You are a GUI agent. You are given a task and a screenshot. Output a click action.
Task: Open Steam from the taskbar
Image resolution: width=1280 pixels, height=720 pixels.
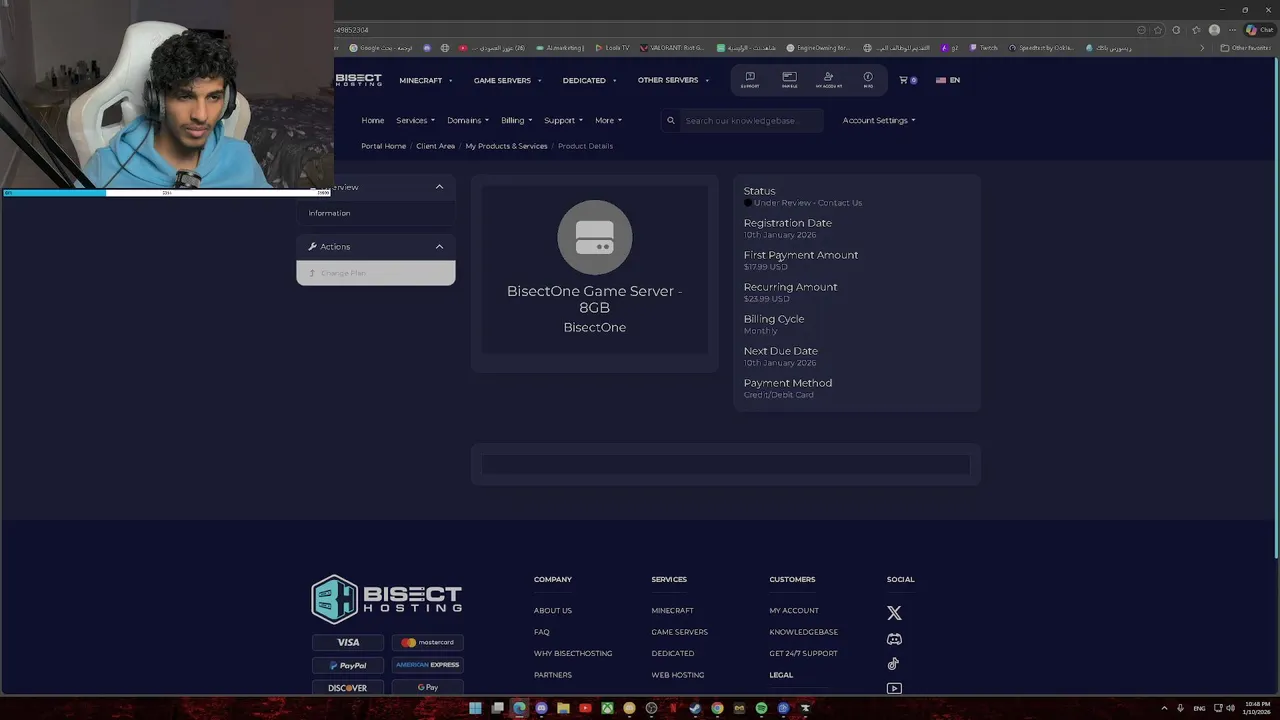point(695,708)
